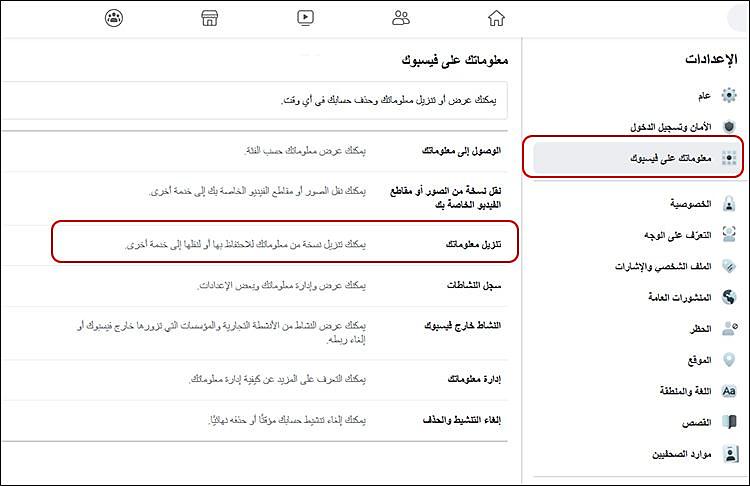750x486 pixels.
Task: Open الوصول إلى معلوماتك row
Action: [254, 151]
